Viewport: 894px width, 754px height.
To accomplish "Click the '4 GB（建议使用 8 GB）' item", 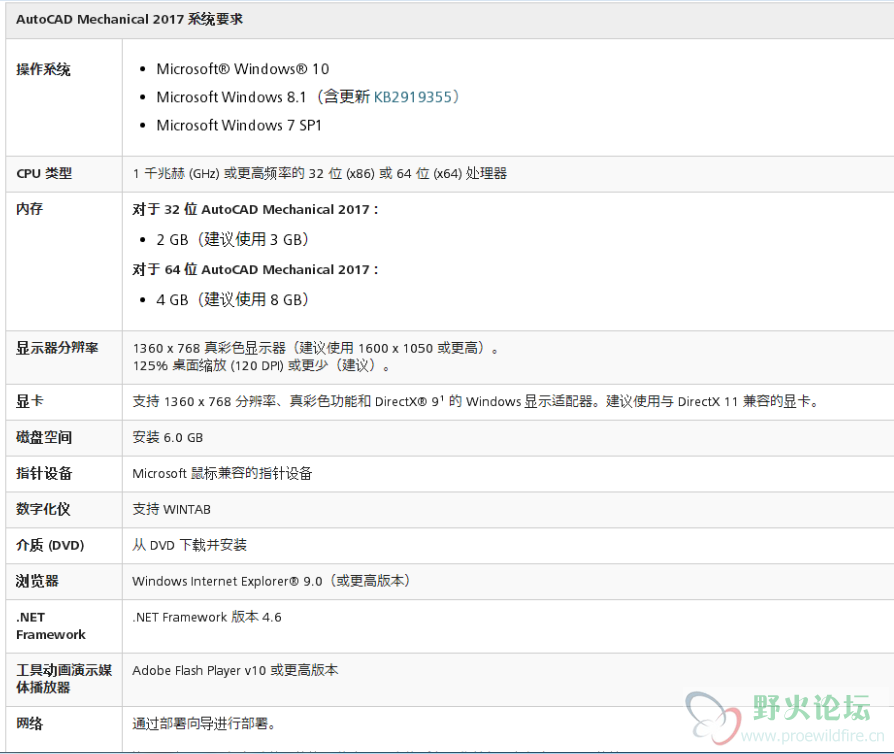I will point(233,299).
